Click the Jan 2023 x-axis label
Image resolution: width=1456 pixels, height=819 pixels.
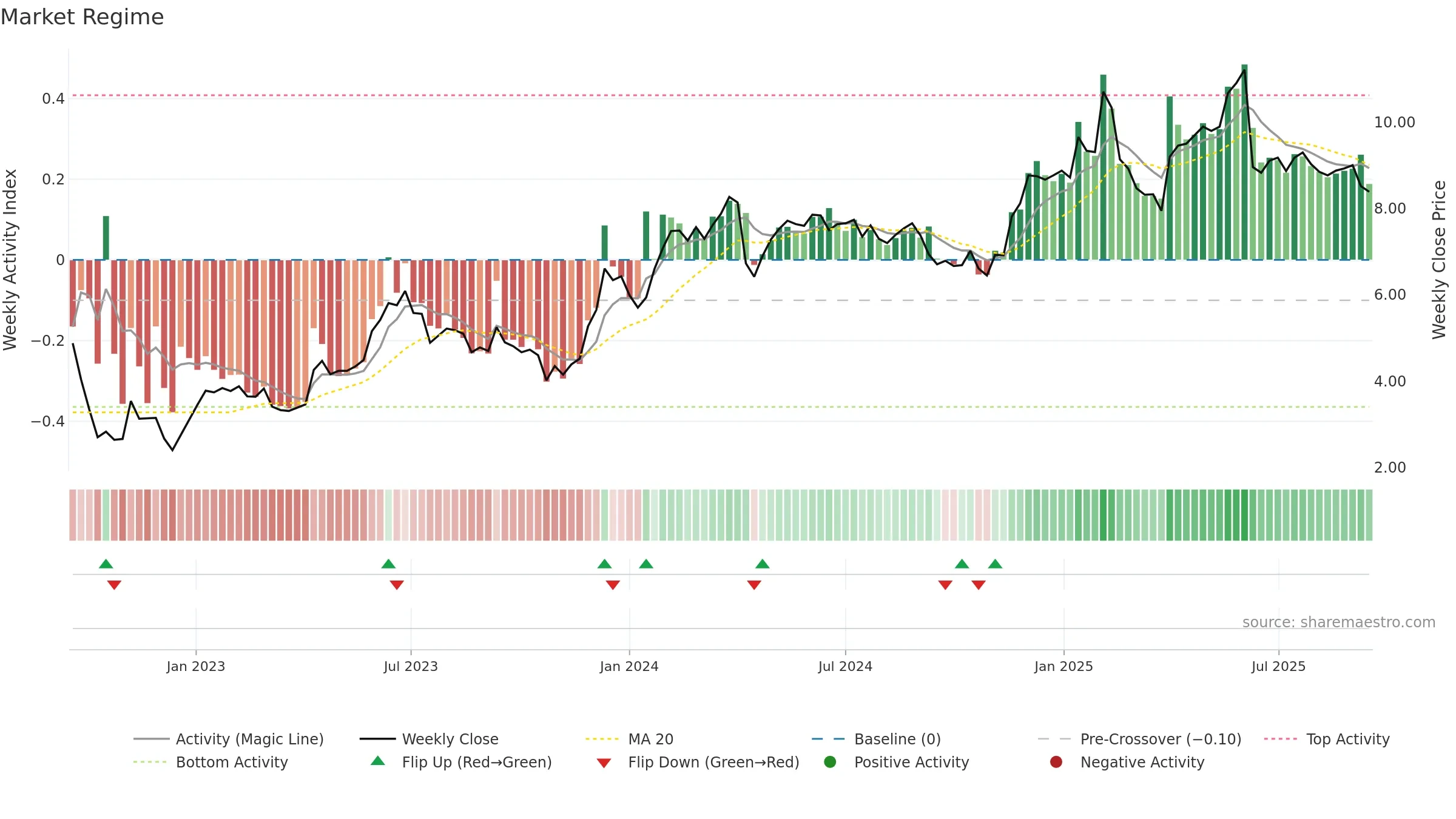click(x=195, y=667)
